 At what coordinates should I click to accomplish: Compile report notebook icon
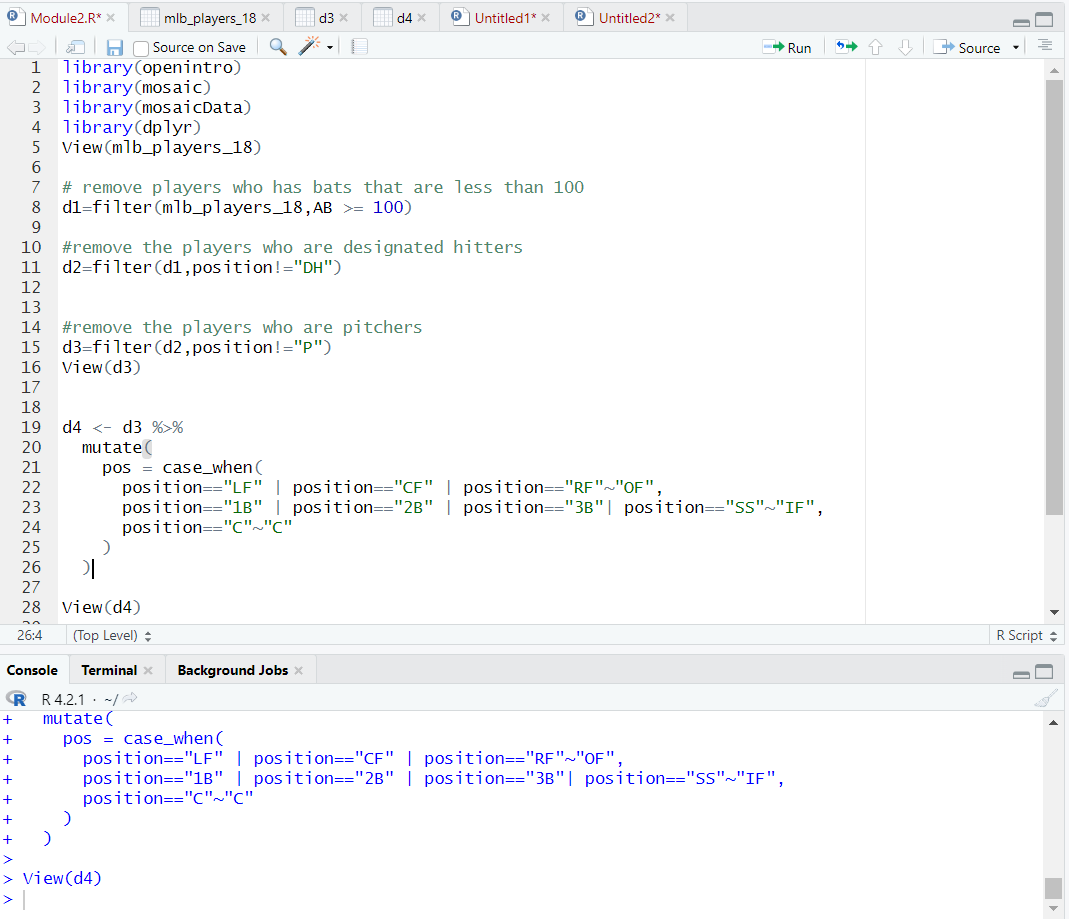359,46
